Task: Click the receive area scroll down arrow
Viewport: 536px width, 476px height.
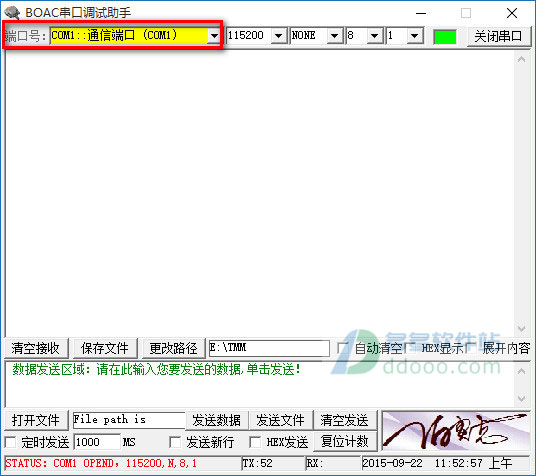Action: 521,329
